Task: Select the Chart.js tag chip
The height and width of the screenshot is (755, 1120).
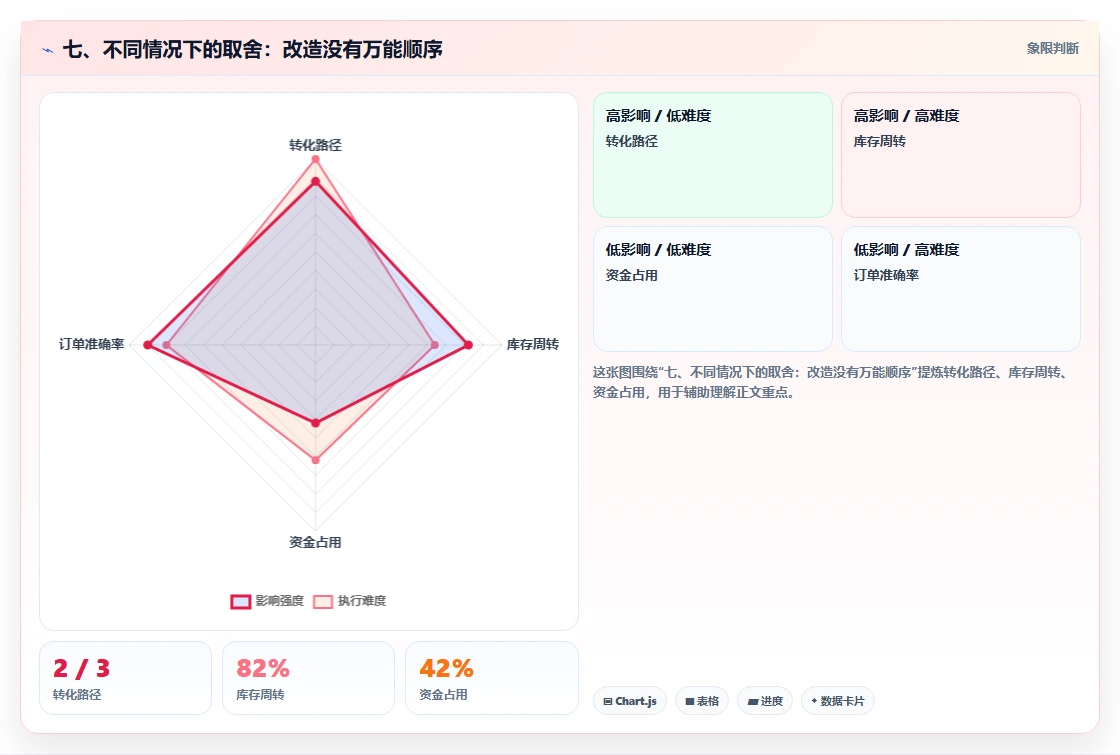Action: tap(630, 701)
